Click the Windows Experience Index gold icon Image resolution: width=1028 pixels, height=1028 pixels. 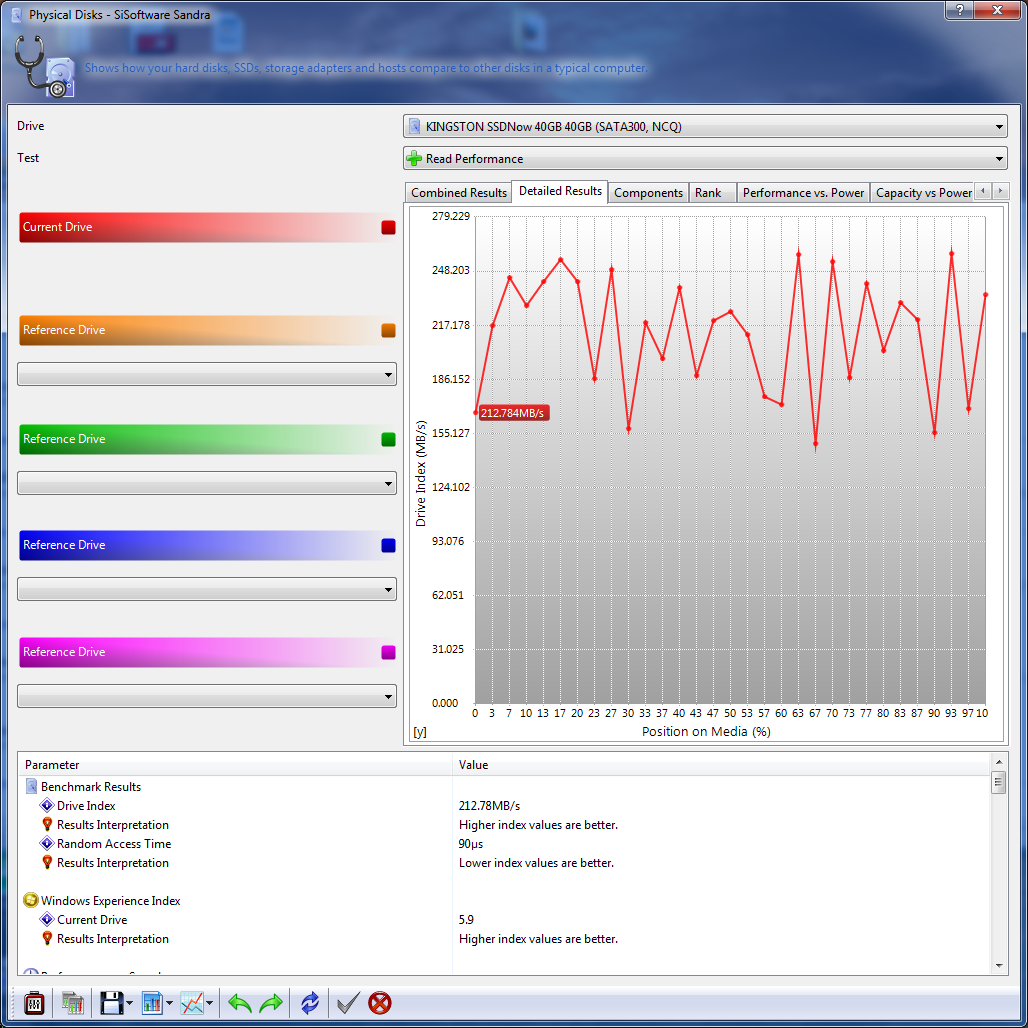[31, 900]
